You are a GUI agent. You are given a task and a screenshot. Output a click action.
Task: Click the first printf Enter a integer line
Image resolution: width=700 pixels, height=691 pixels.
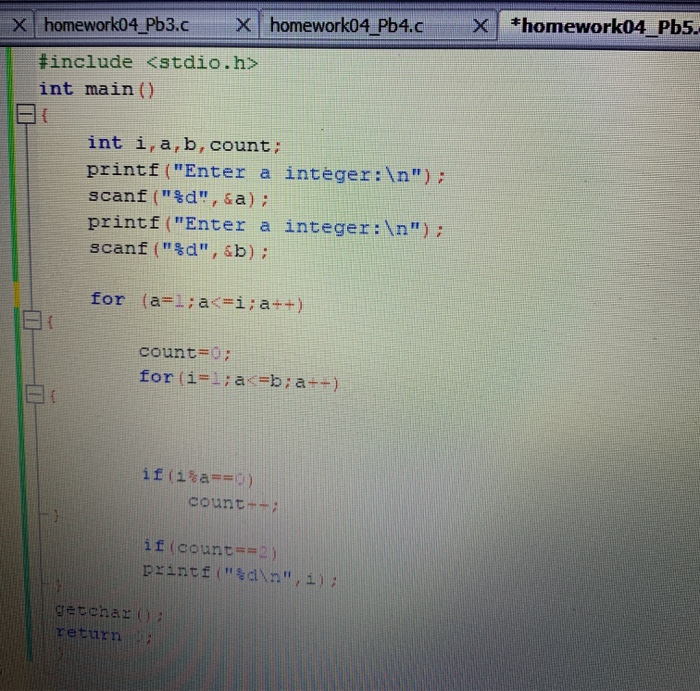click(x=266, y=173)
